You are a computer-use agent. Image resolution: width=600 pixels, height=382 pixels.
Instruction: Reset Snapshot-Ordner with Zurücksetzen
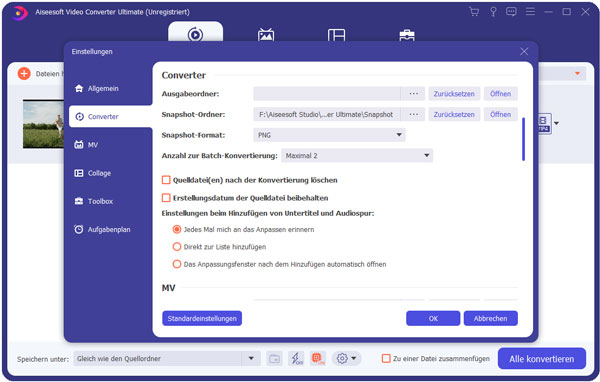454,114
